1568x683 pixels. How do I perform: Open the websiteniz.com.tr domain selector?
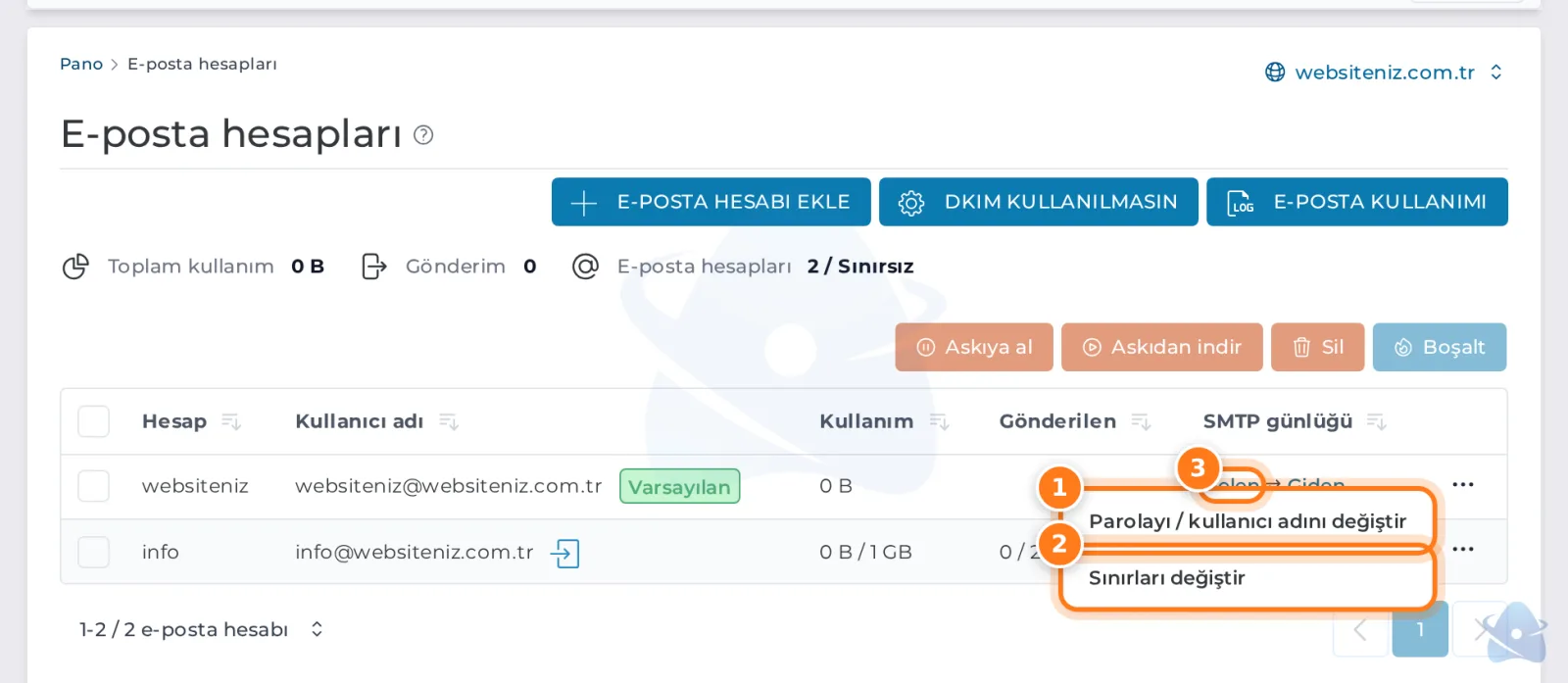(x=1384, y=73)
